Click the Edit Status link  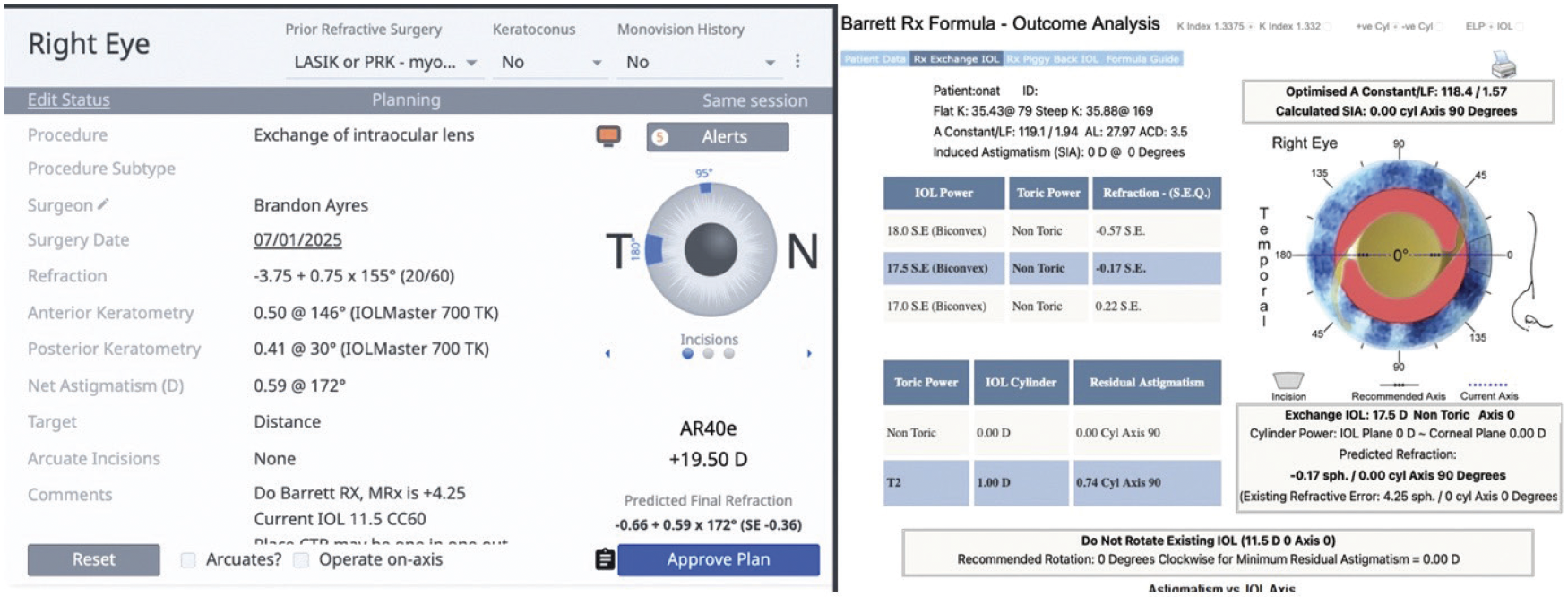(69, 100)
